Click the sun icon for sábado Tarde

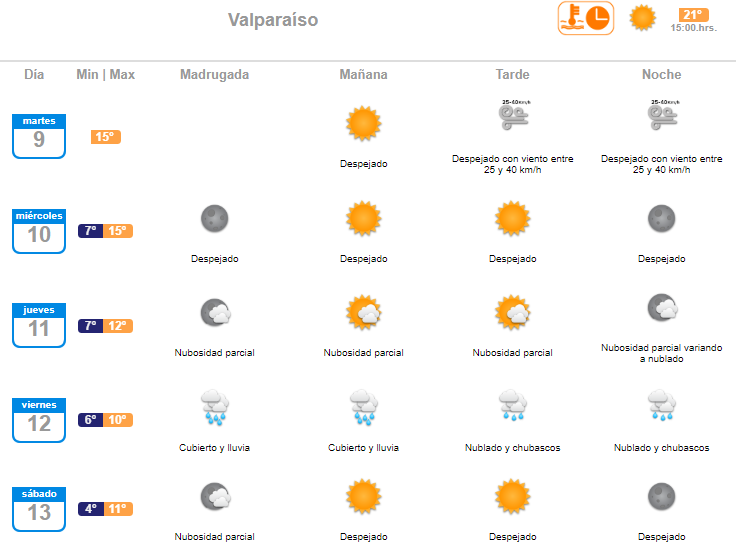pyautogui.click(x=513, y=497)
